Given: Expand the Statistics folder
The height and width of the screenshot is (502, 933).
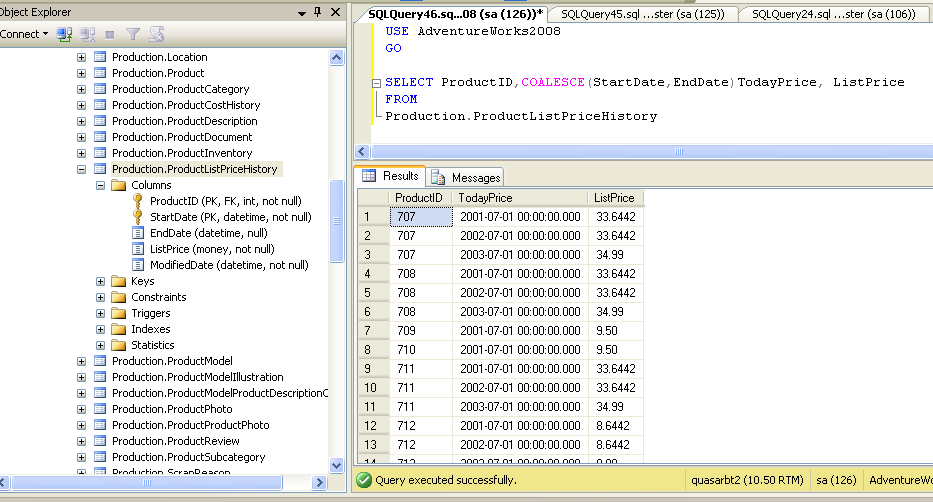Looking at the screenshot, I should point(101,346).
